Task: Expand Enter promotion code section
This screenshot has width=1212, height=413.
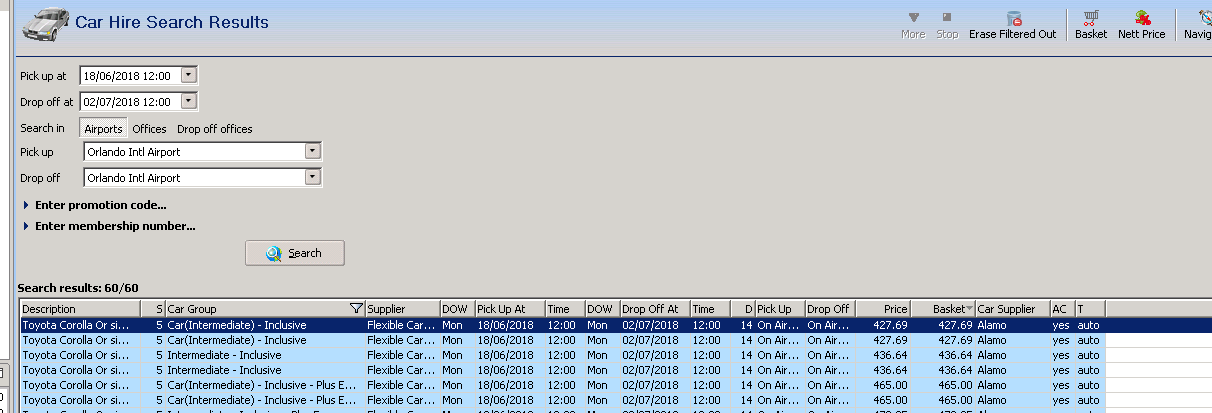Action: click(x=94, y=205)
